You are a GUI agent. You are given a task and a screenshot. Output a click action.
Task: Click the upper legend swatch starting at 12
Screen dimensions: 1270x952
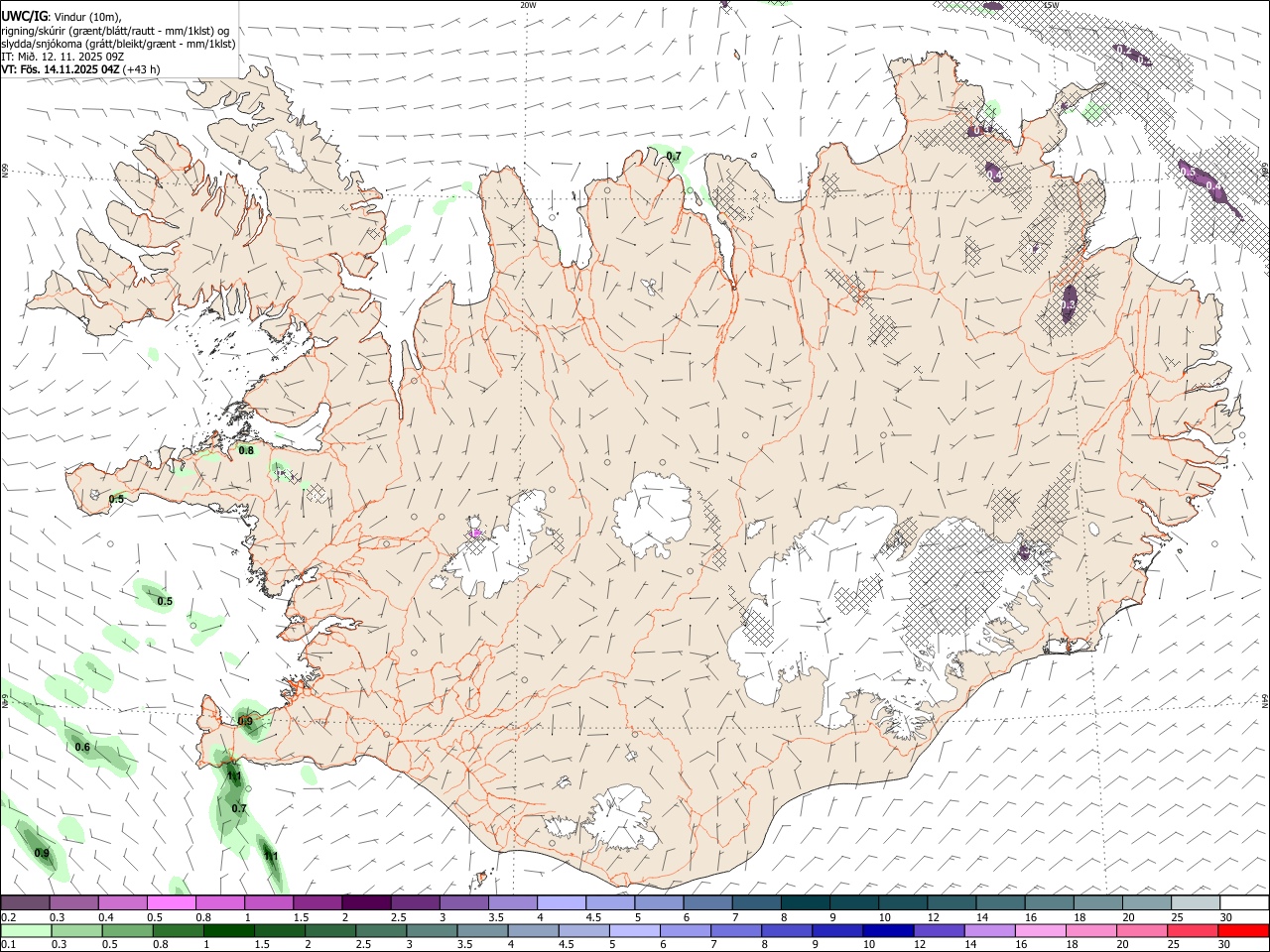coord(952,902)
